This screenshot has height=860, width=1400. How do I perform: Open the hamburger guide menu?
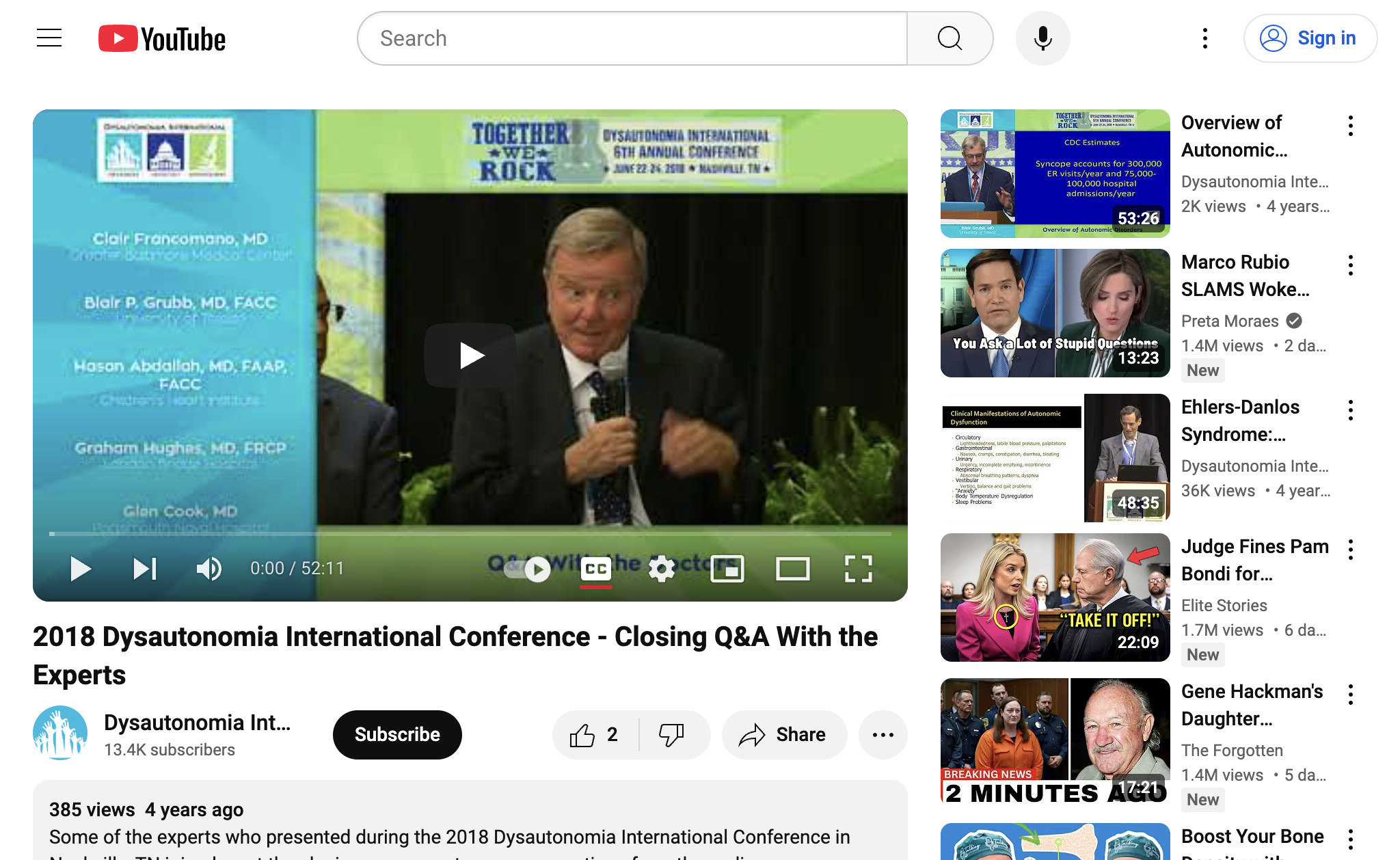(49, 38)
